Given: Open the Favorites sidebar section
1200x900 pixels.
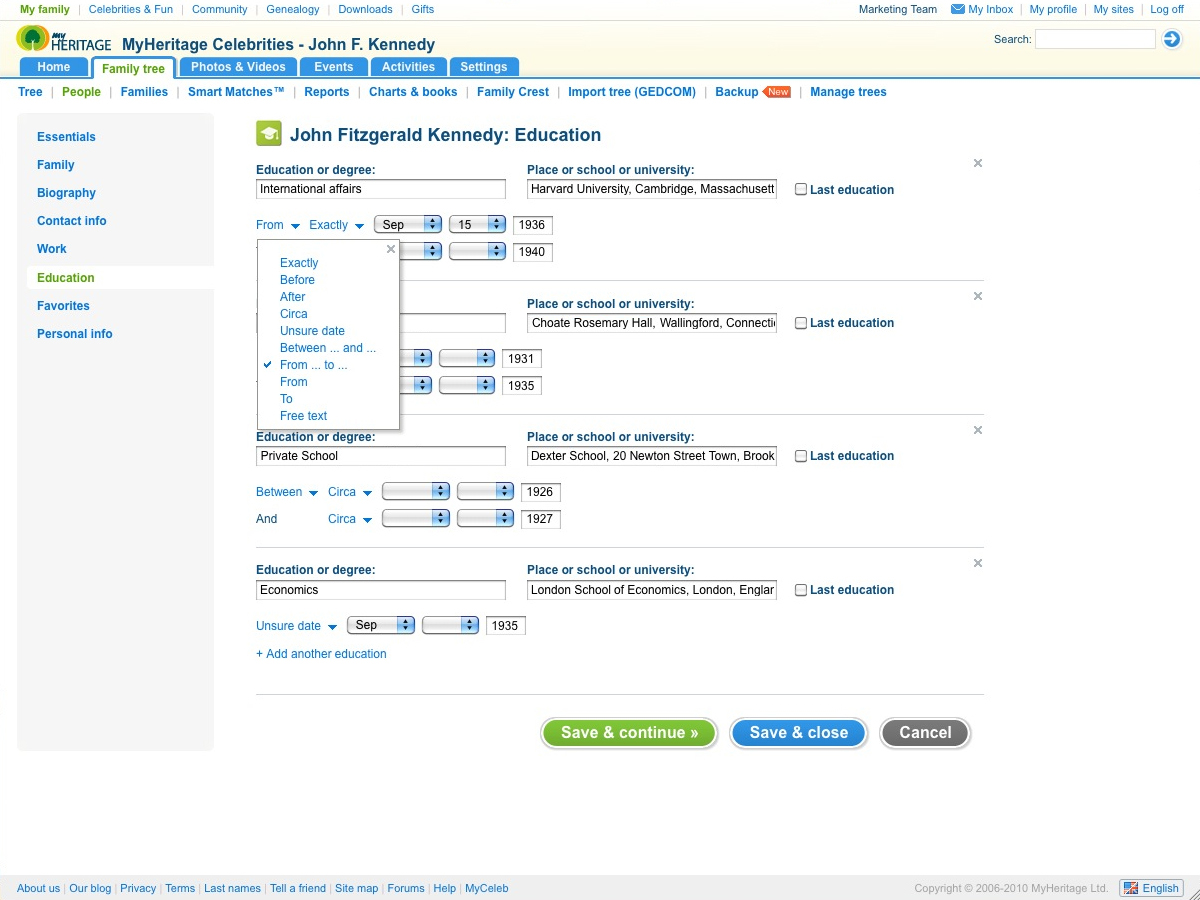Looking at the screenshot, I should pos(63,306).
